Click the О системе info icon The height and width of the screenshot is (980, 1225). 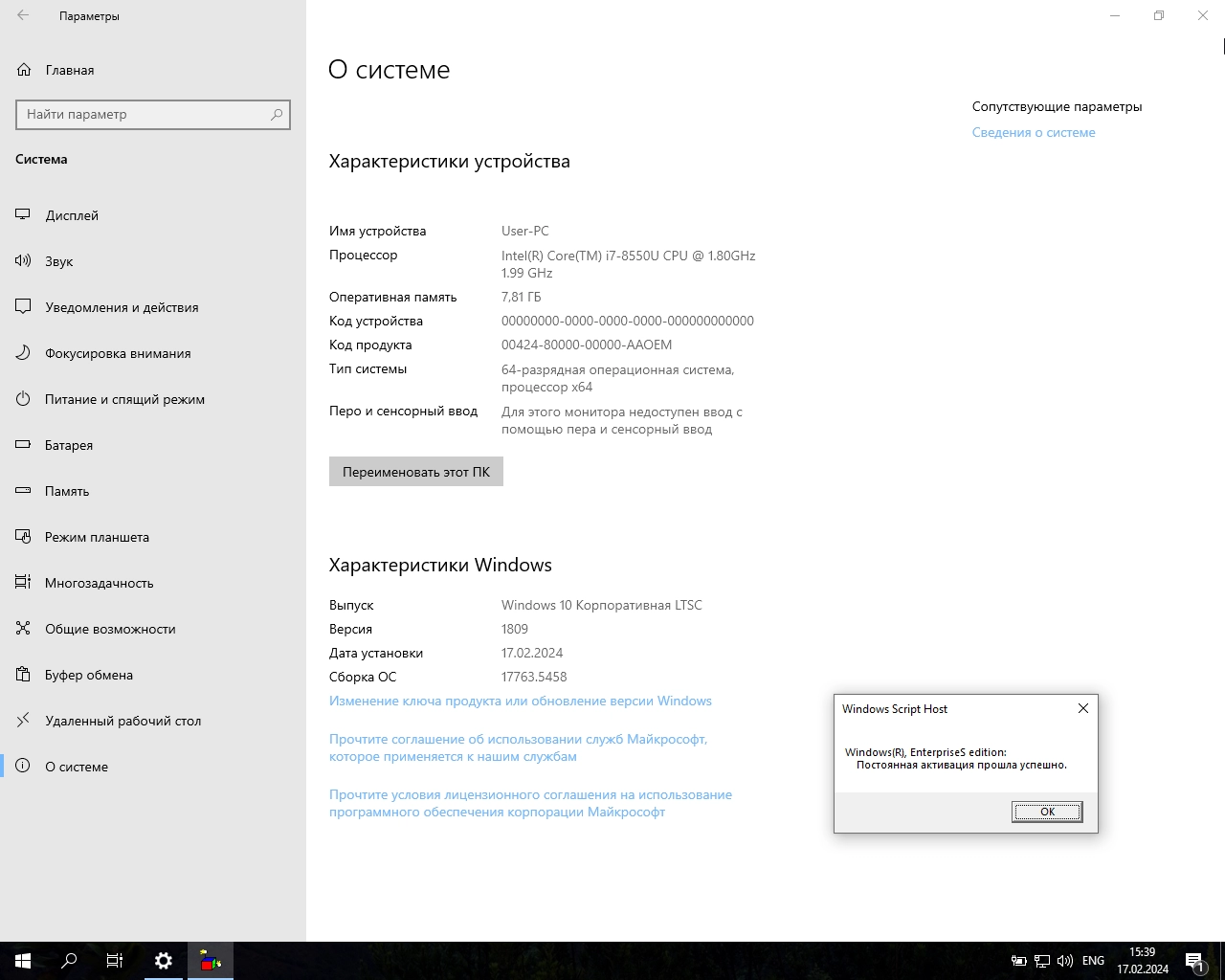(23, 767)
